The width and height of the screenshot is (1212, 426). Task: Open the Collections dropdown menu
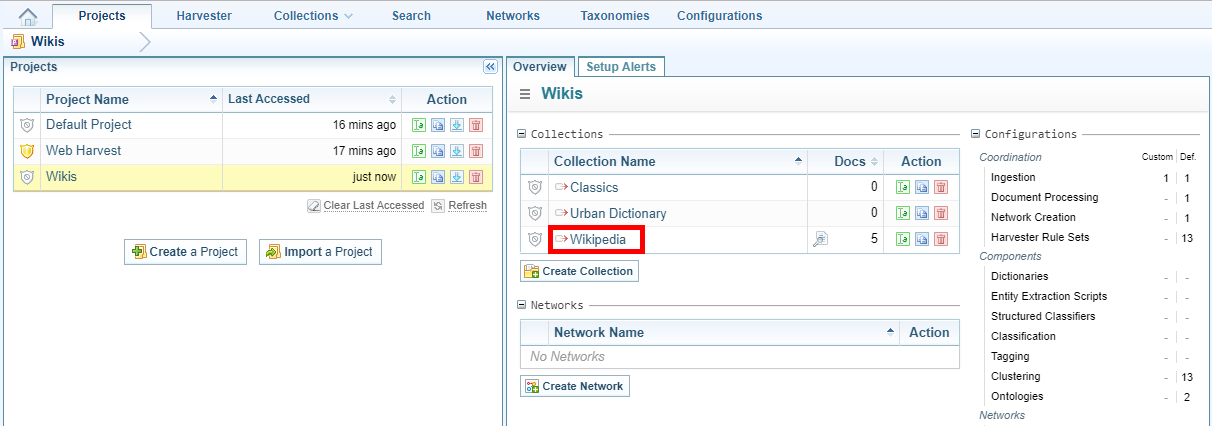click(x=313, y=16)
